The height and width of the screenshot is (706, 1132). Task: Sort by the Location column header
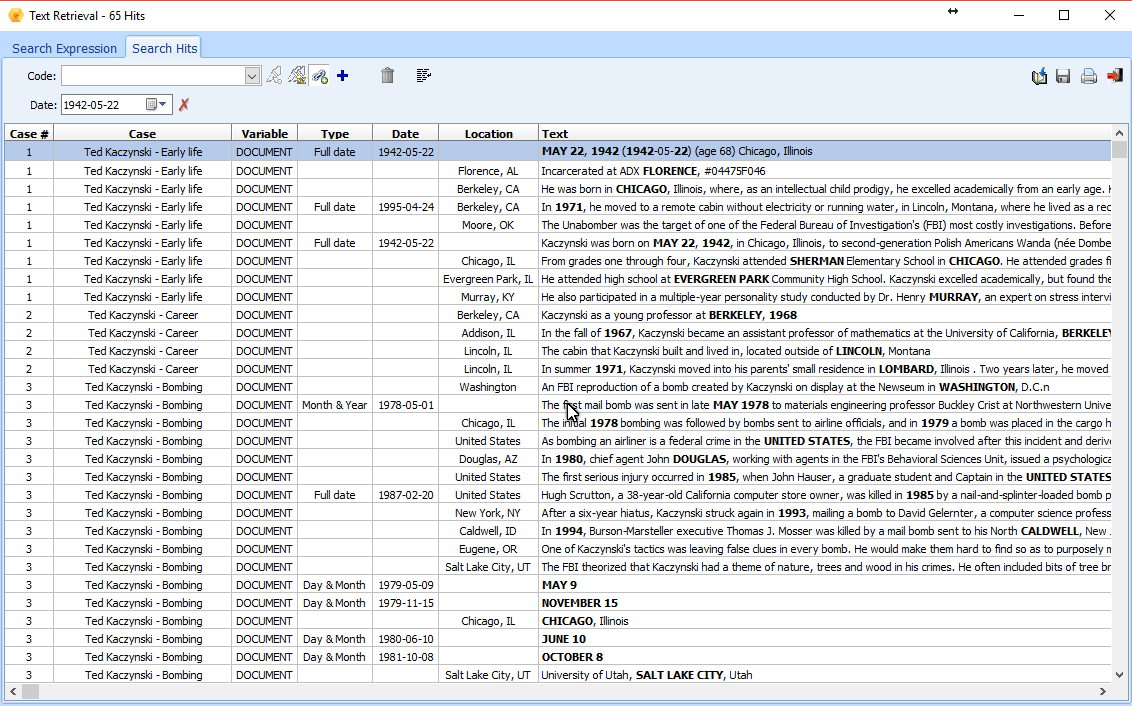coord(488,134)
